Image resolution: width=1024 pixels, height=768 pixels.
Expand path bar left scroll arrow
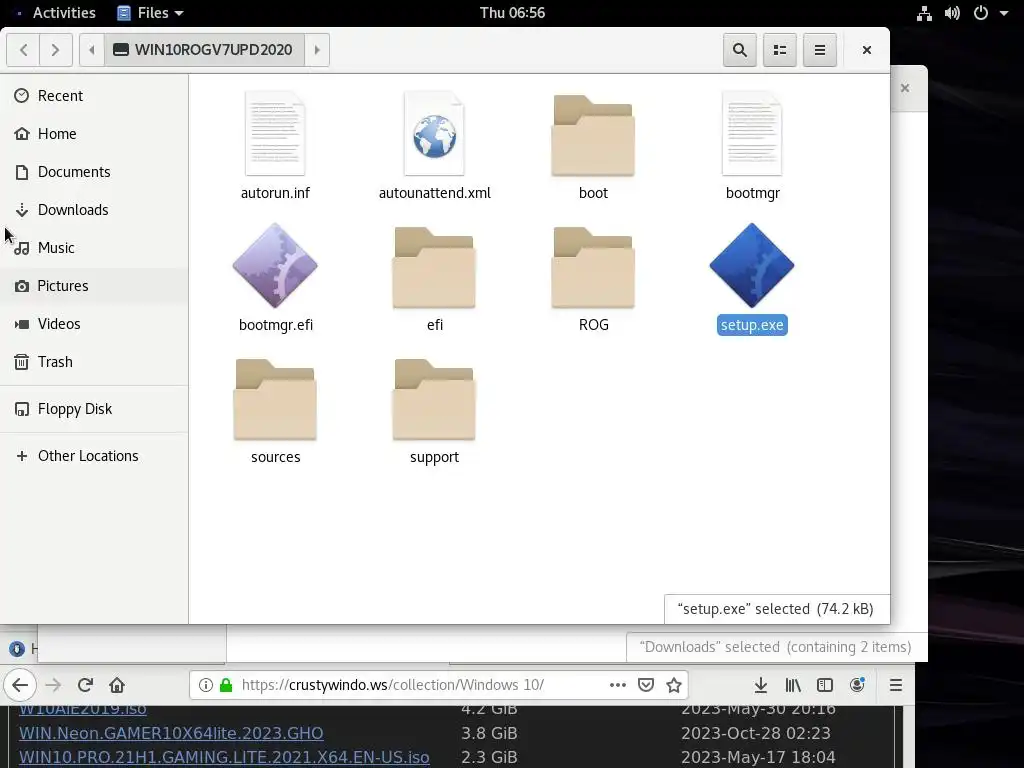[x=91, y=50]
